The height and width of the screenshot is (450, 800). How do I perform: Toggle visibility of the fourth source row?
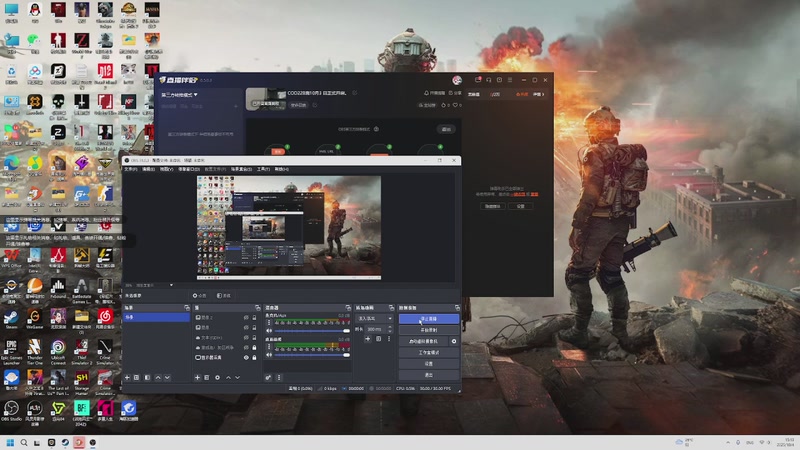[246, 348]
